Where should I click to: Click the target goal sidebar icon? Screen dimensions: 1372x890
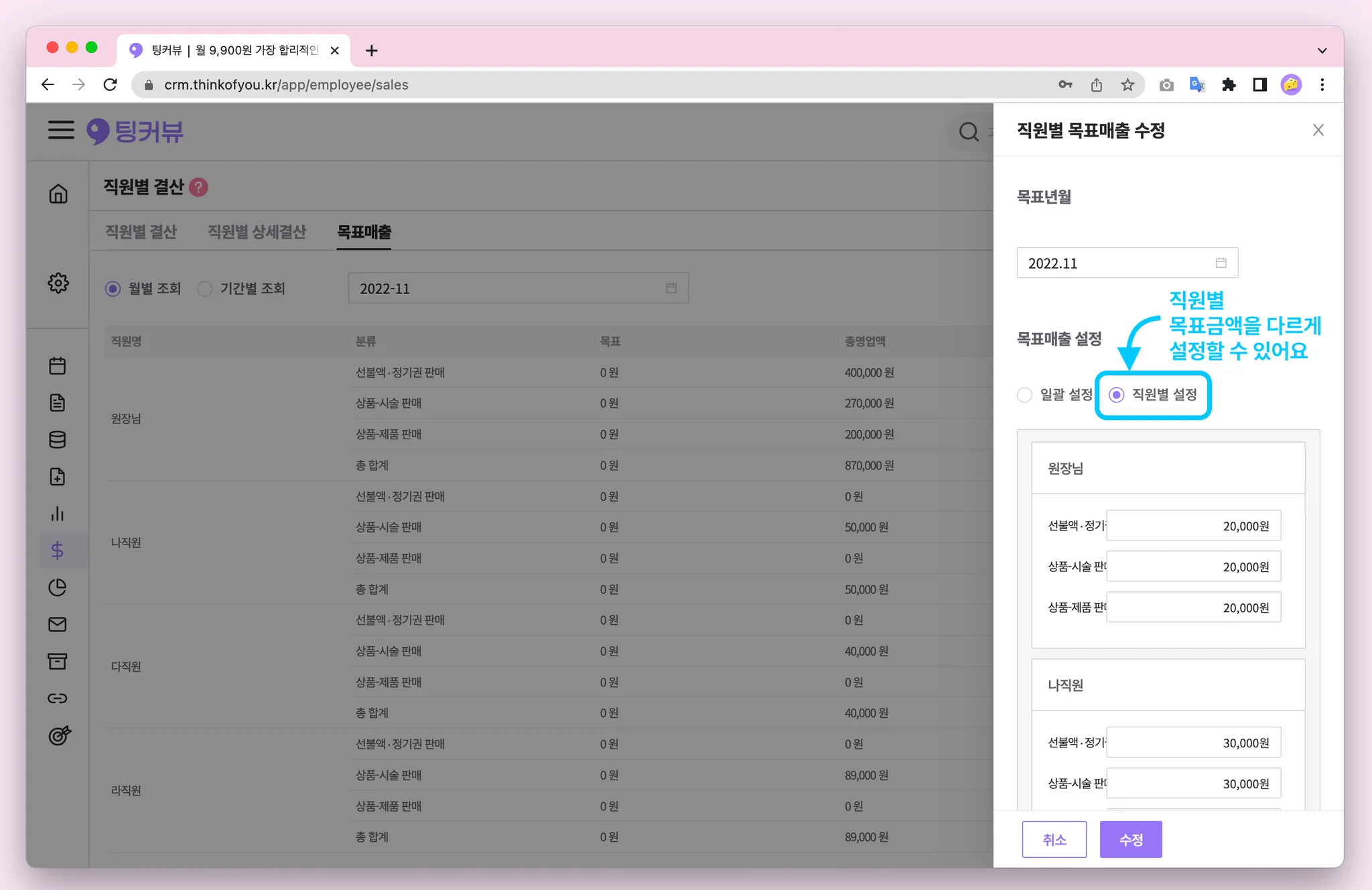pyautogui.click(x=59, y=735)
